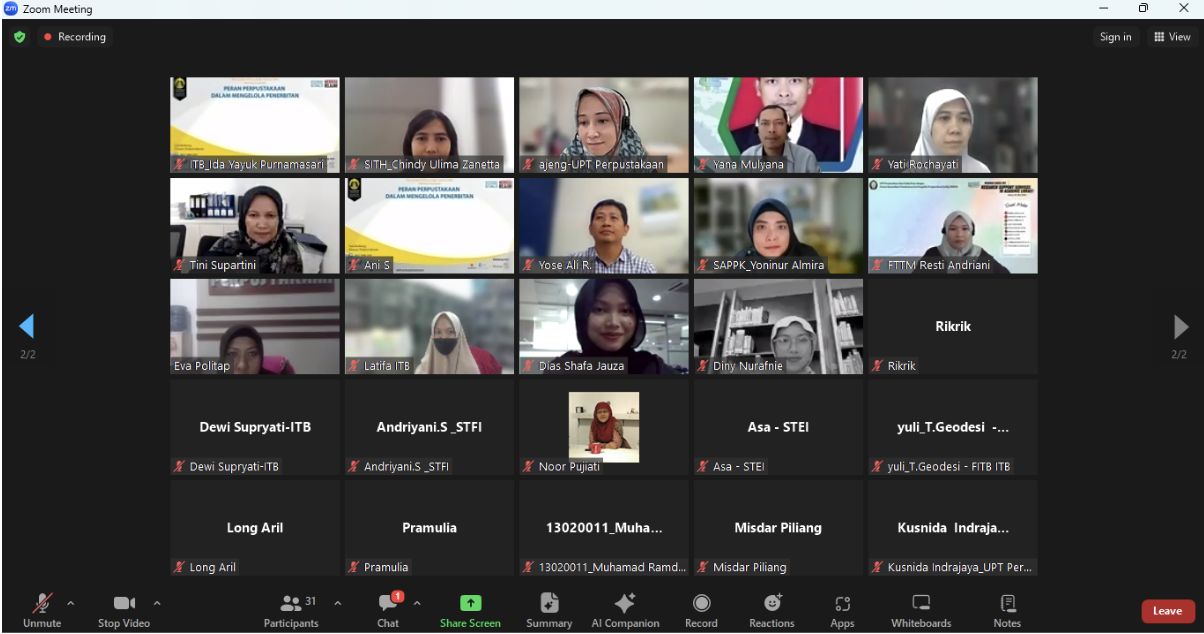Open the Participants list

[291, 610]
